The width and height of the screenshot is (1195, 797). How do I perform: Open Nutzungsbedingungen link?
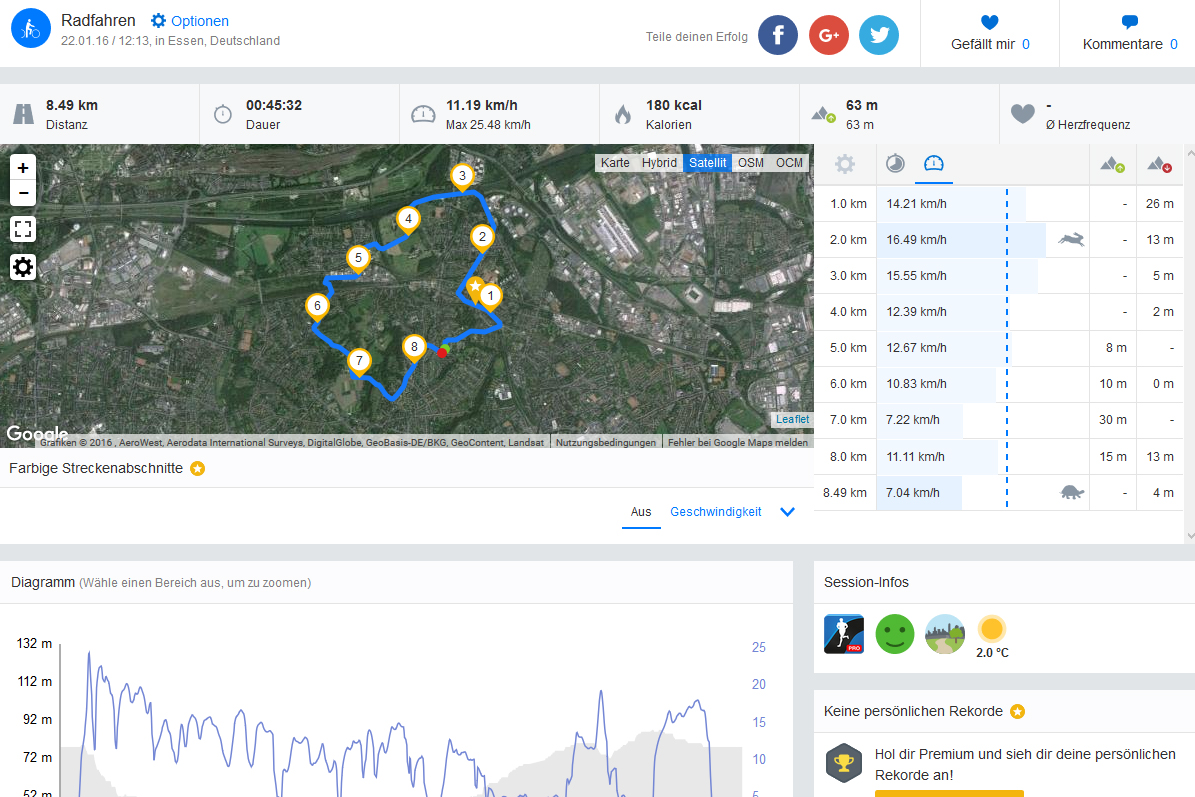point(606,443)
